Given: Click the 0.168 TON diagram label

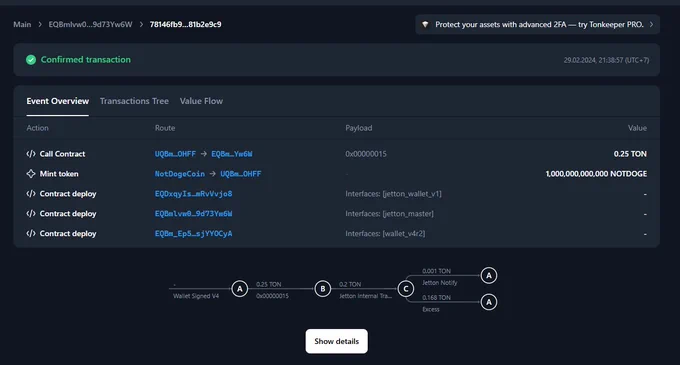Looking at the screenshot, I should point(436,298).
